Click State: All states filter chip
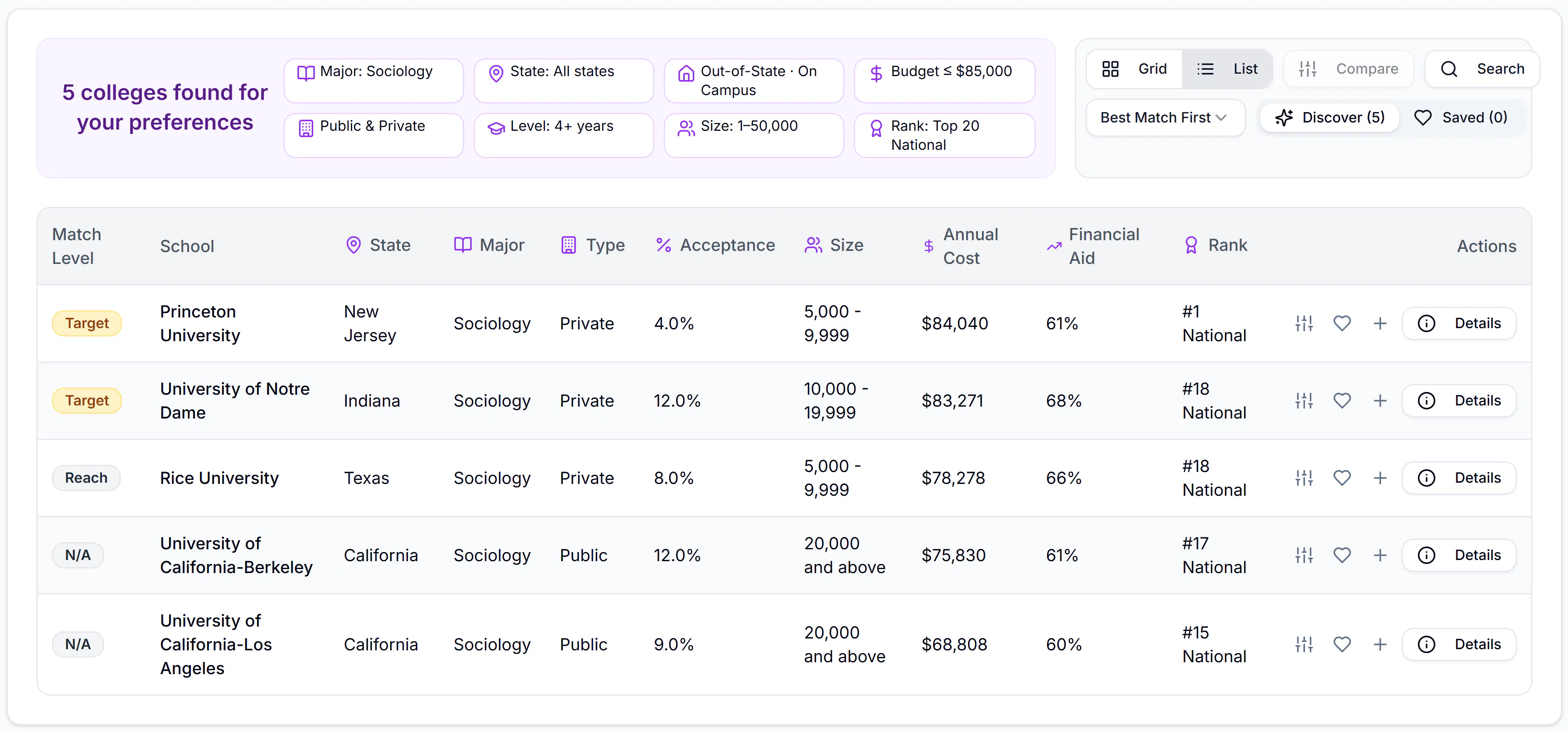 click(x=564, y=80)
